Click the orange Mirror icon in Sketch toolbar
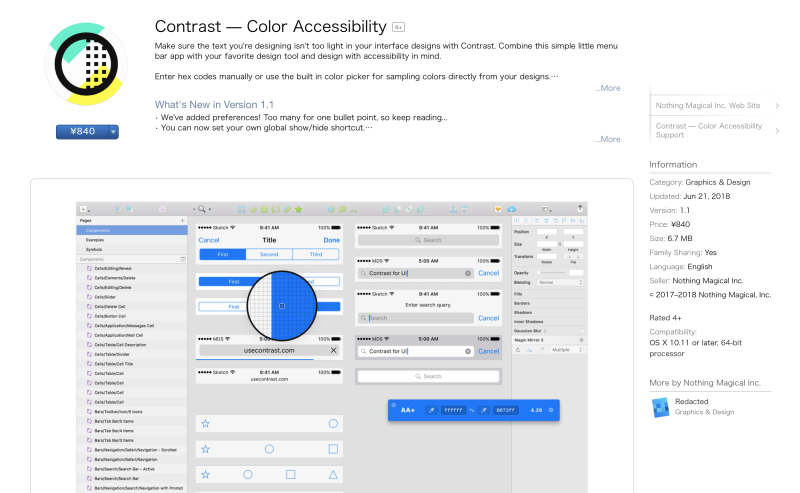This screenshot has width=800, height=493. click(x=498, y=209)
